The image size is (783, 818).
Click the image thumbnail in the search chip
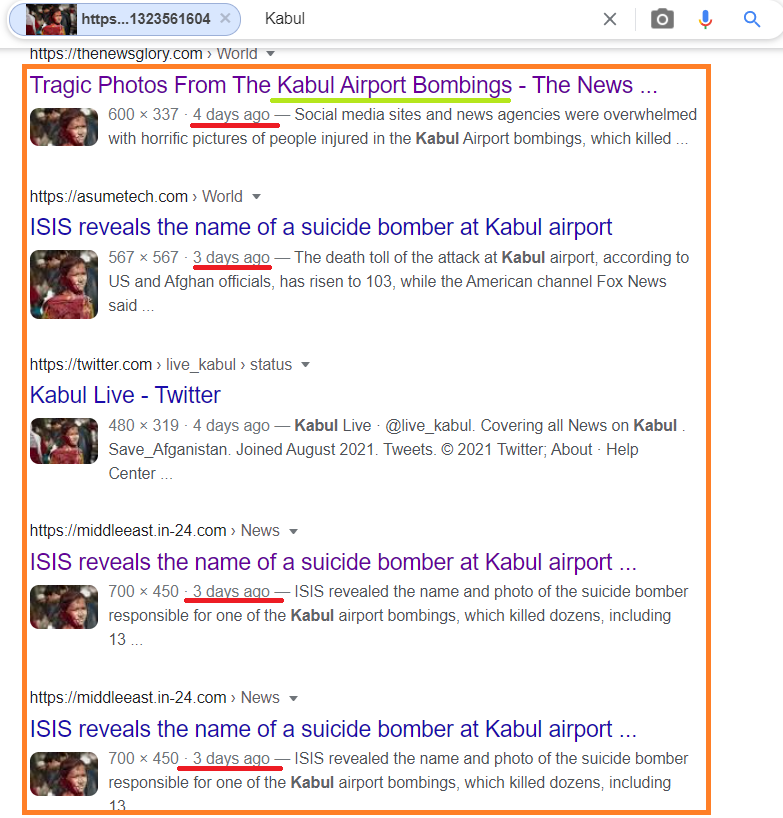(x=51, y=19)
